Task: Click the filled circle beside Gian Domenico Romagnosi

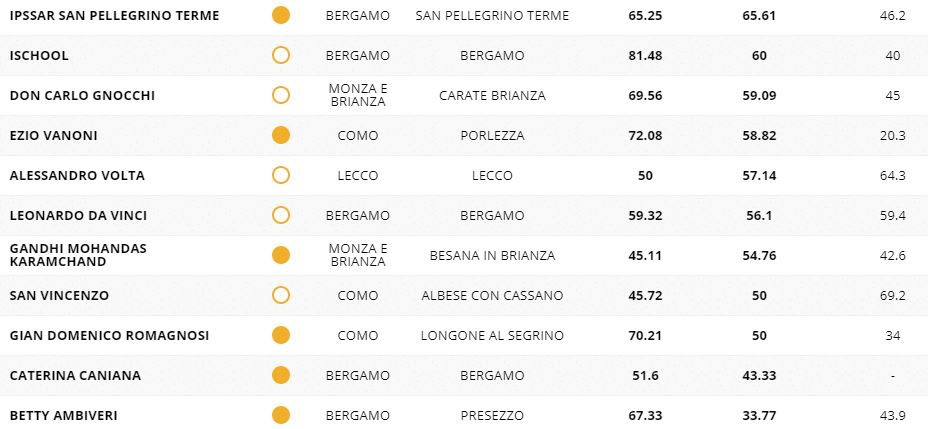Action: click(281, 335)
